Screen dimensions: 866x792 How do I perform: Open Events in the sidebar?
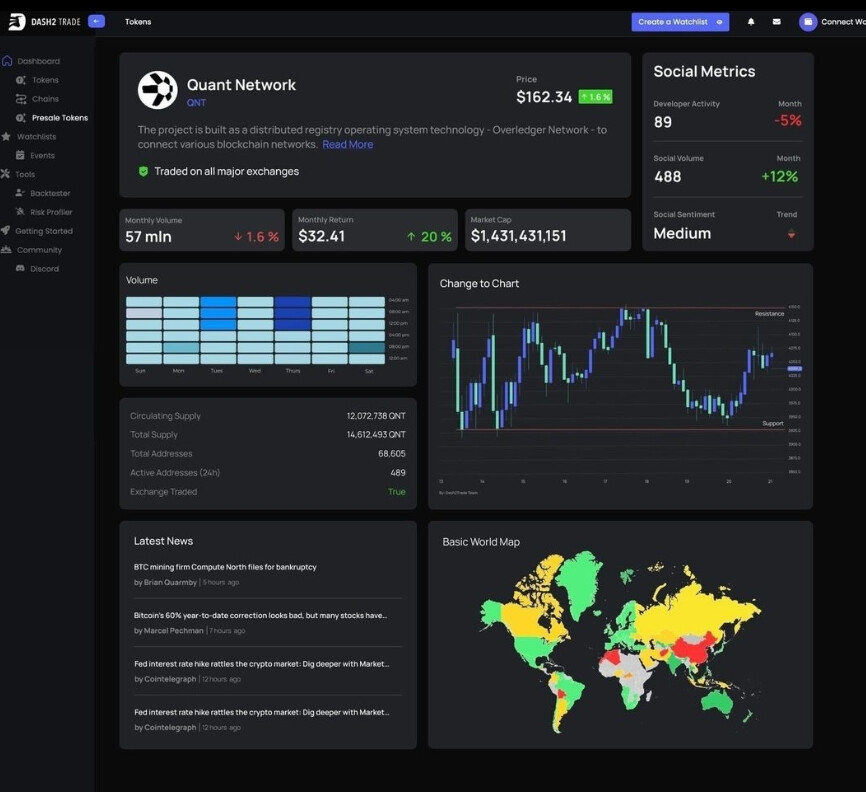click(43, 155)
